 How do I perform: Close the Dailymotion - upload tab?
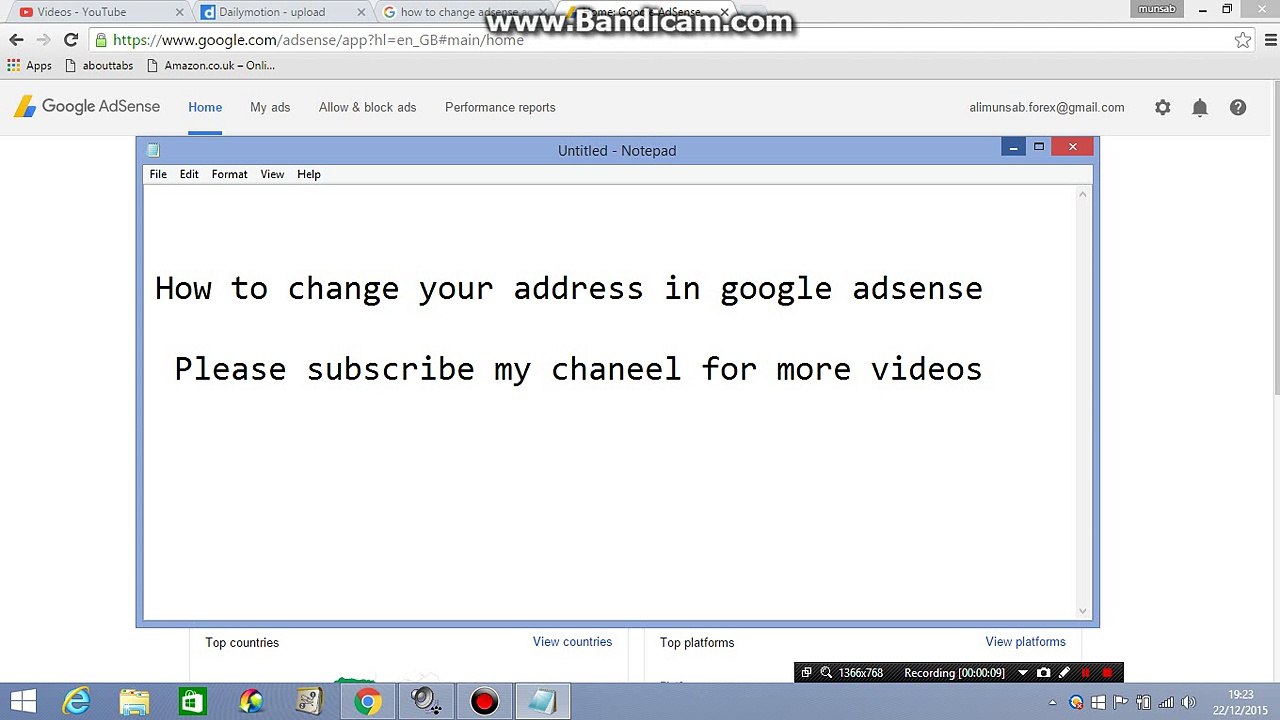[x=363, y=13]
